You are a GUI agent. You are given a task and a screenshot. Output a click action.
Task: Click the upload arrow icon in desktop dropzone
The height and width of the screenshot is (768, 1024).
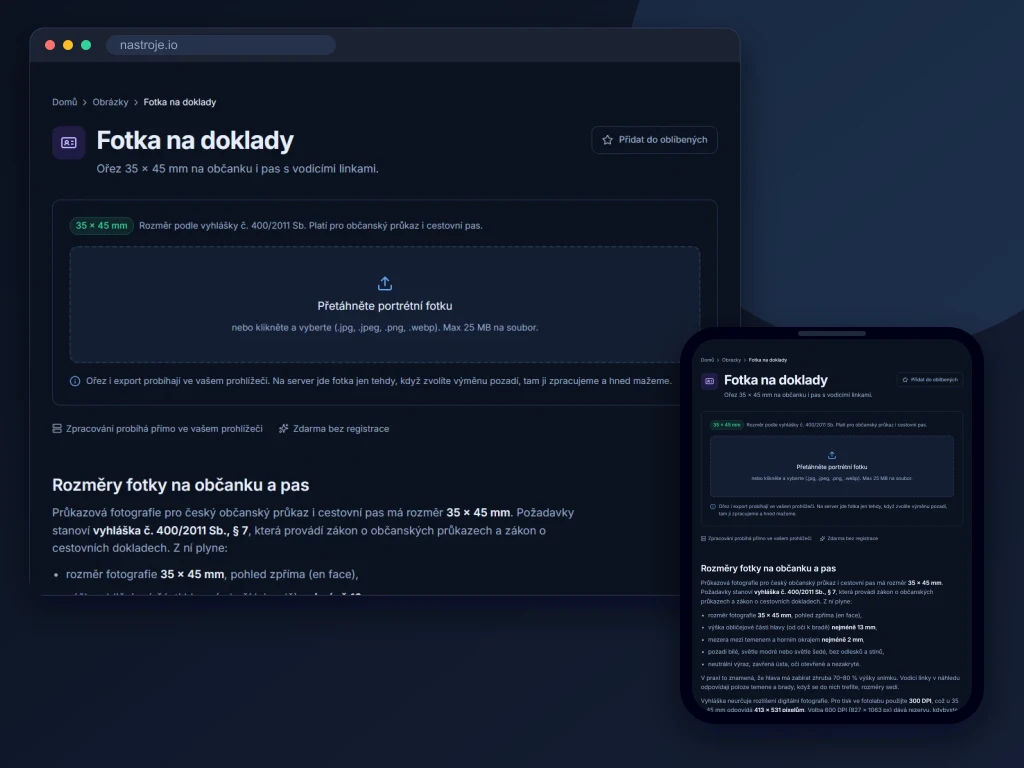pos(385,283)
